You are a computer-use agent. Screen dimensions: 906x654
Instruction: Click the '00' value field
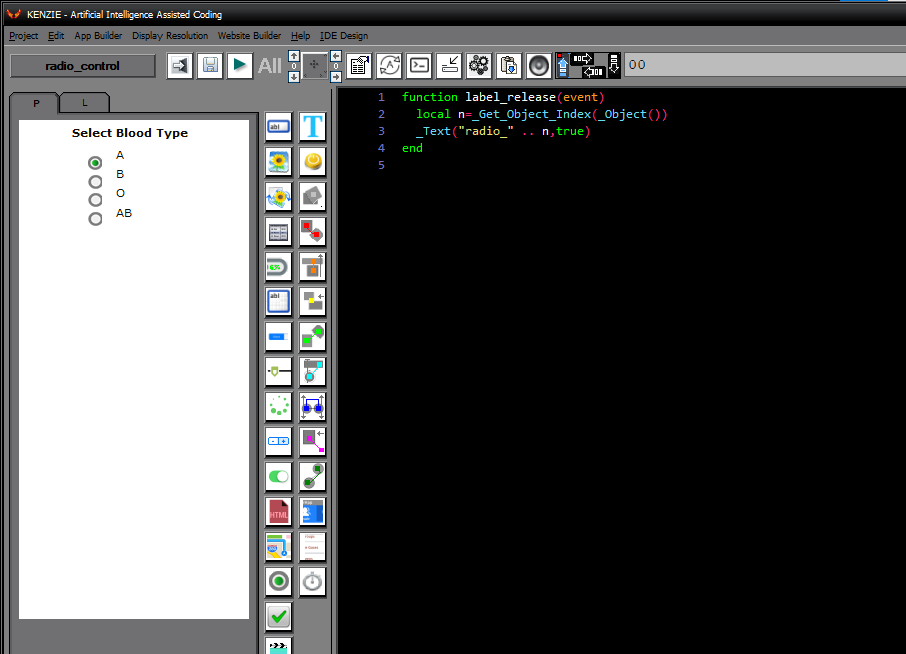click(765, 65)
